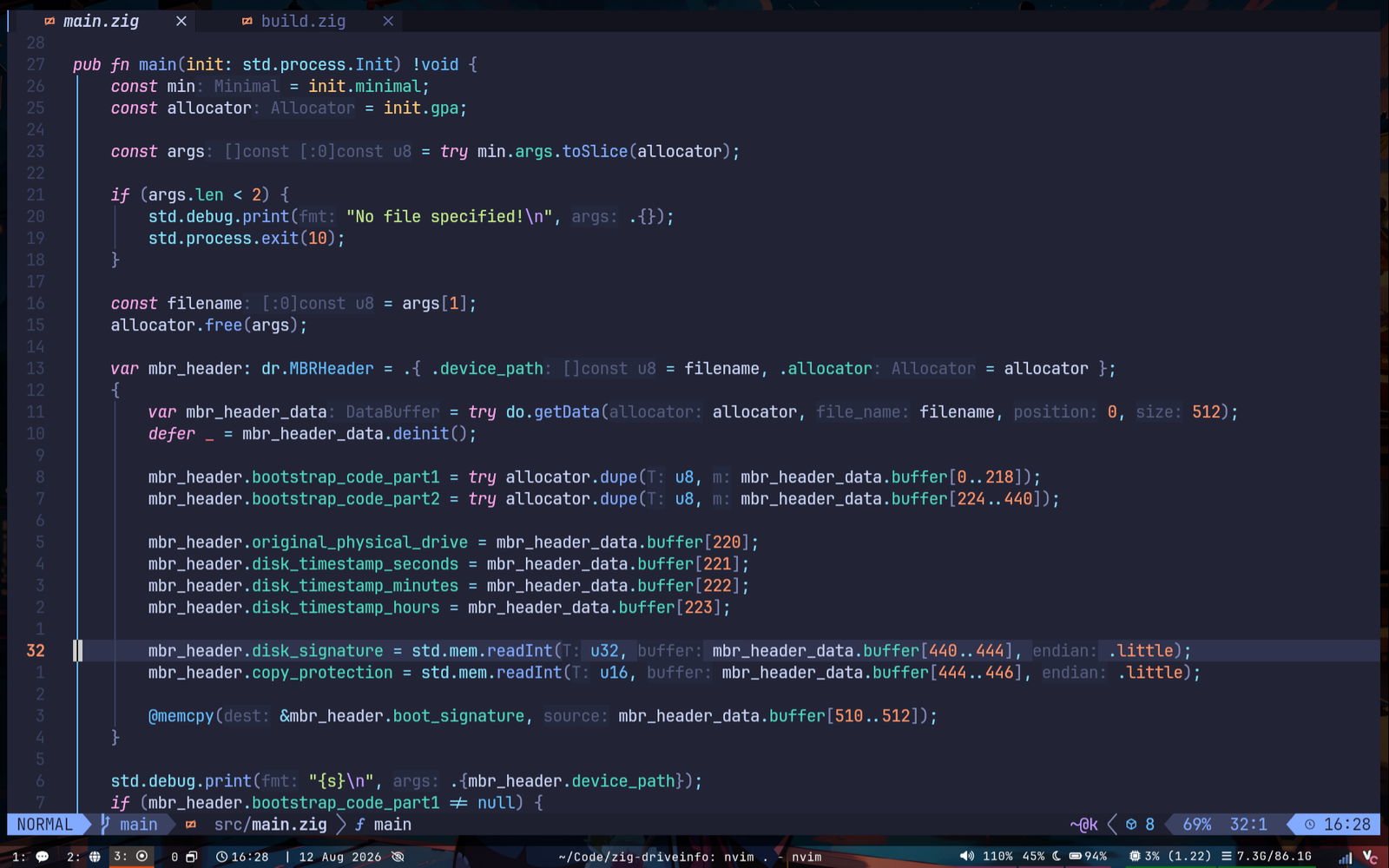Click the moon brightness icon
This screenshot has width=1389, height=868.
[x=1057, y=856]
